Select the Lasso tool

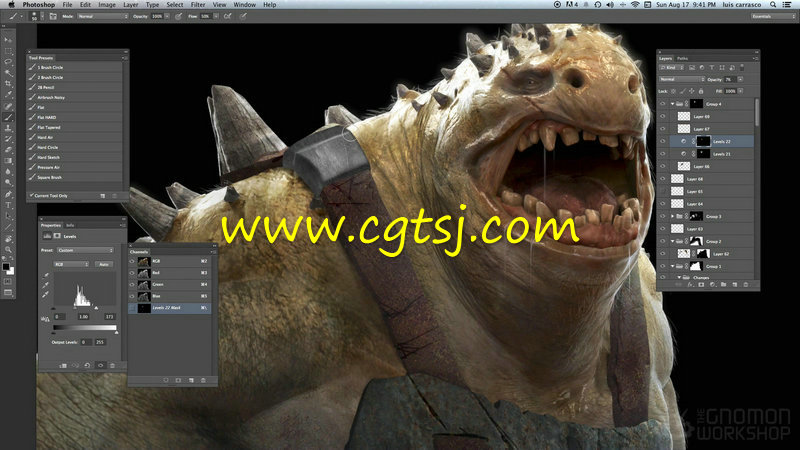[8, 62]
